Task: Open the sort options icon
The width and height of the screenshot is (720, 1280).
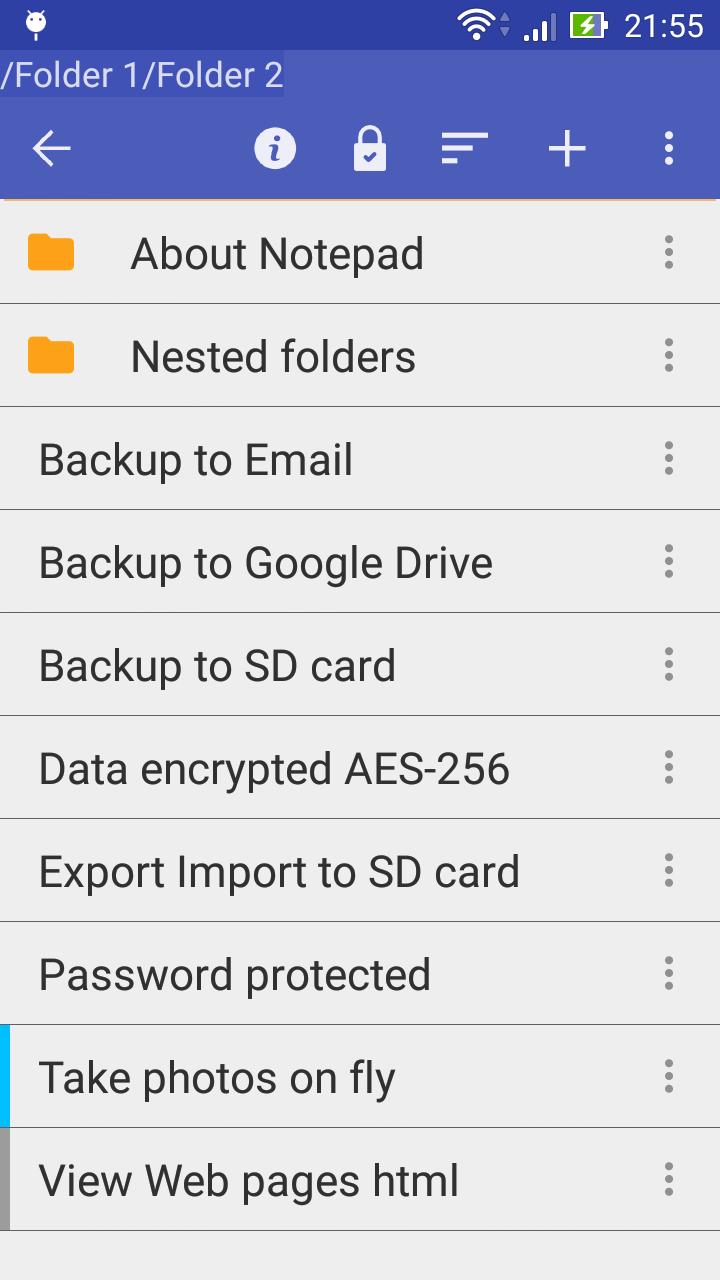Action: click(x=465, y=149)
